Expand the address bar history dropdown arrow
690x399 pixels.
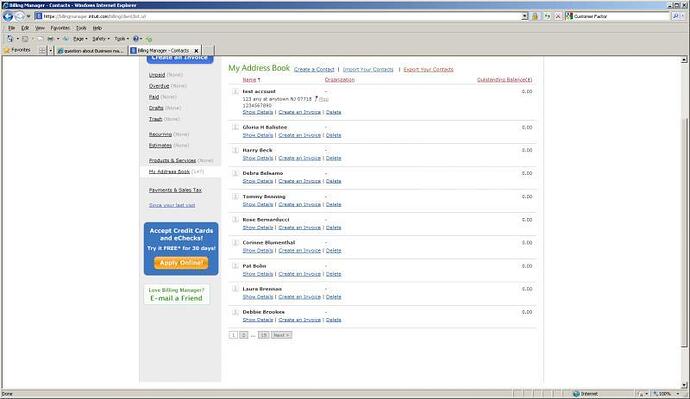pos(525,16)
